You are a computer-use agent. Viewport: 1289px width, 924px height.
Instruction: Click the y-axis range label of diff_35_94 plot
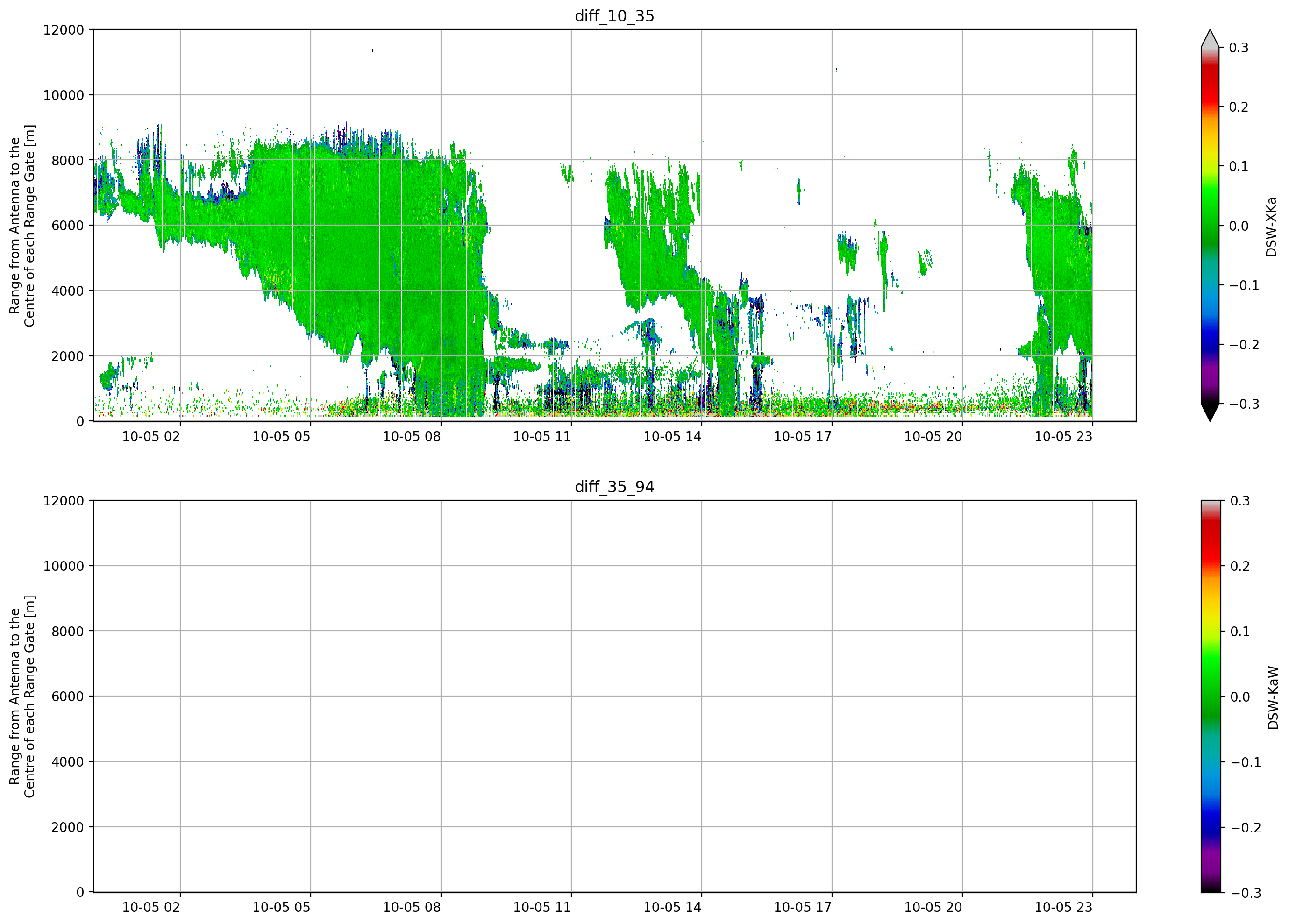coord(22,697)
